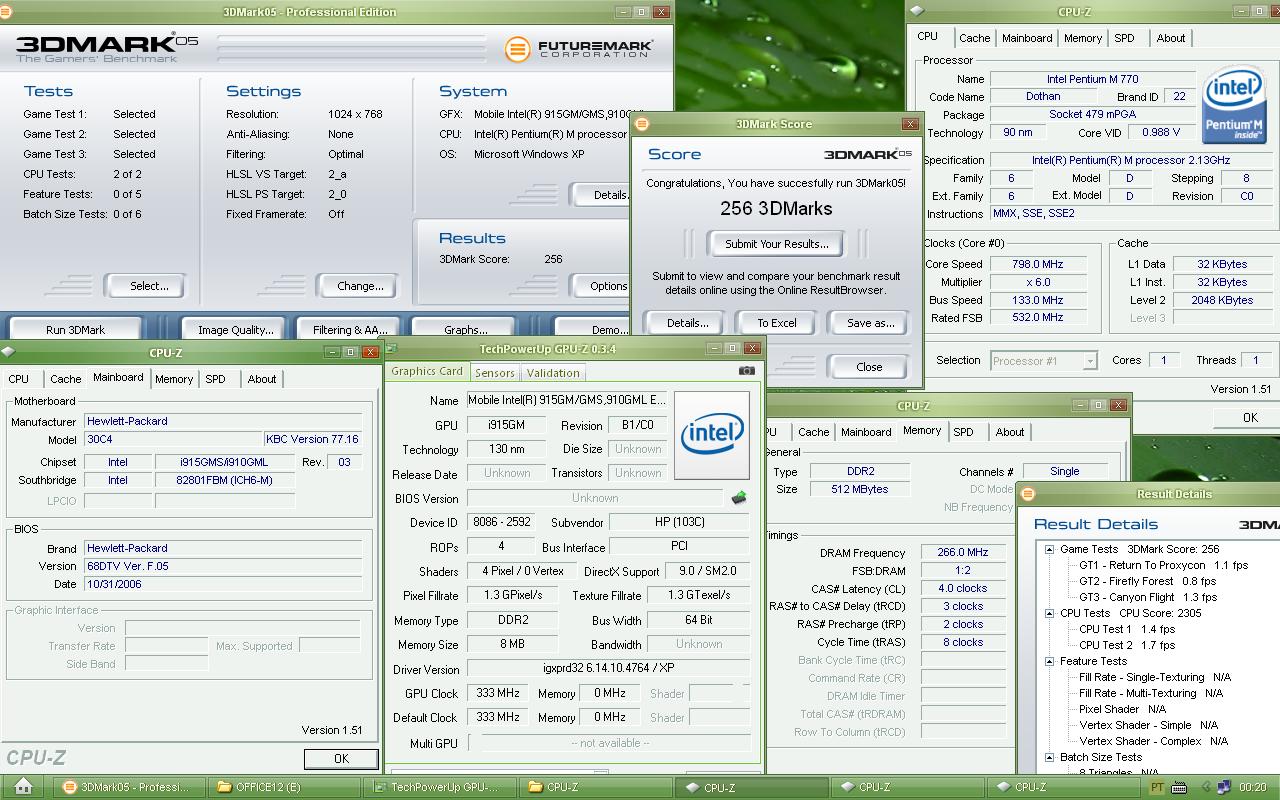Viewport: 1280px width, 800px height.
Task: Open Image Quality... in 3DMark05
Action: pos(236,330)
